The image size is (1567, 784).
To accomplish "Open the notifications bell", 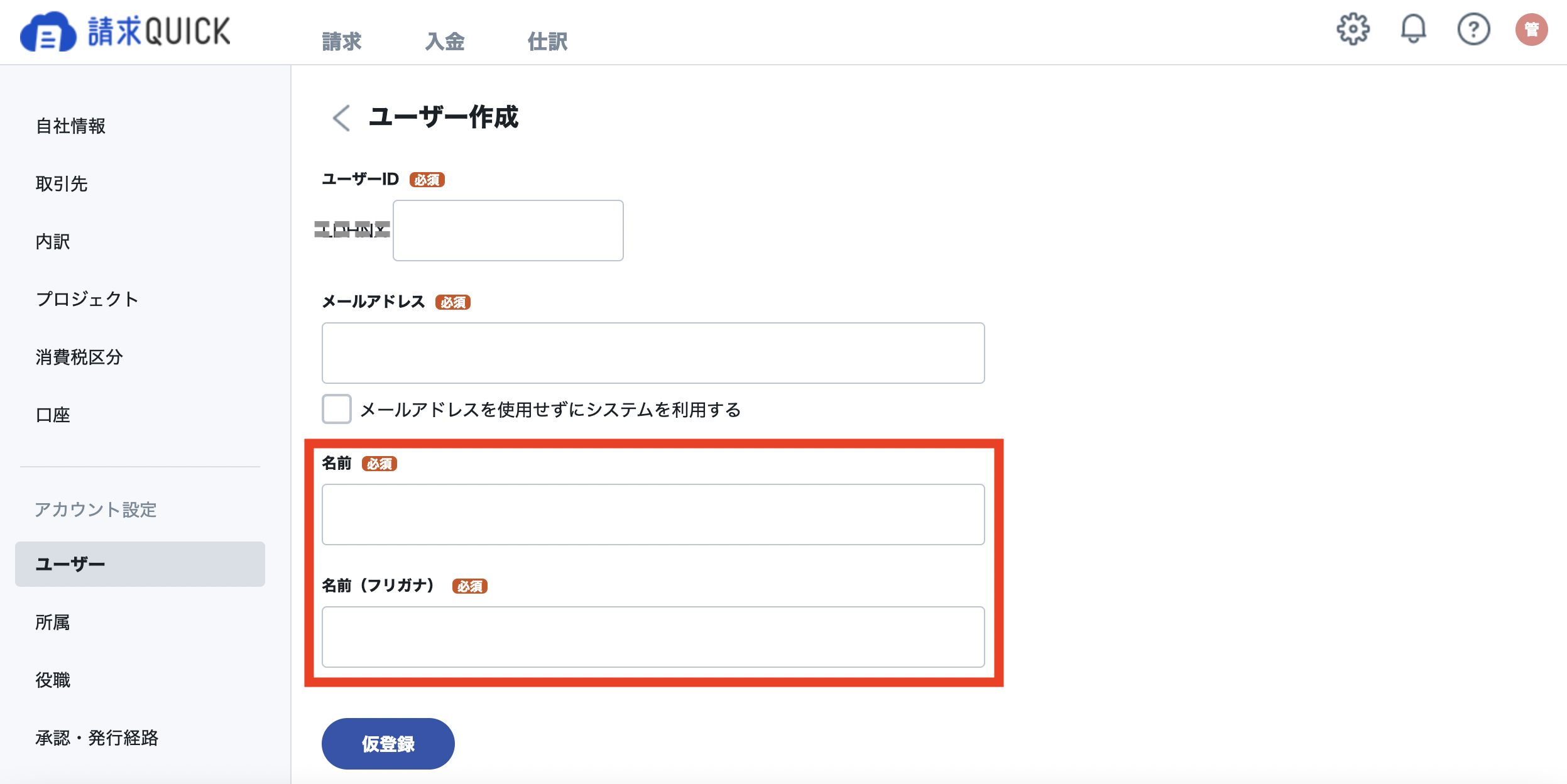I will coord(1413,29).
